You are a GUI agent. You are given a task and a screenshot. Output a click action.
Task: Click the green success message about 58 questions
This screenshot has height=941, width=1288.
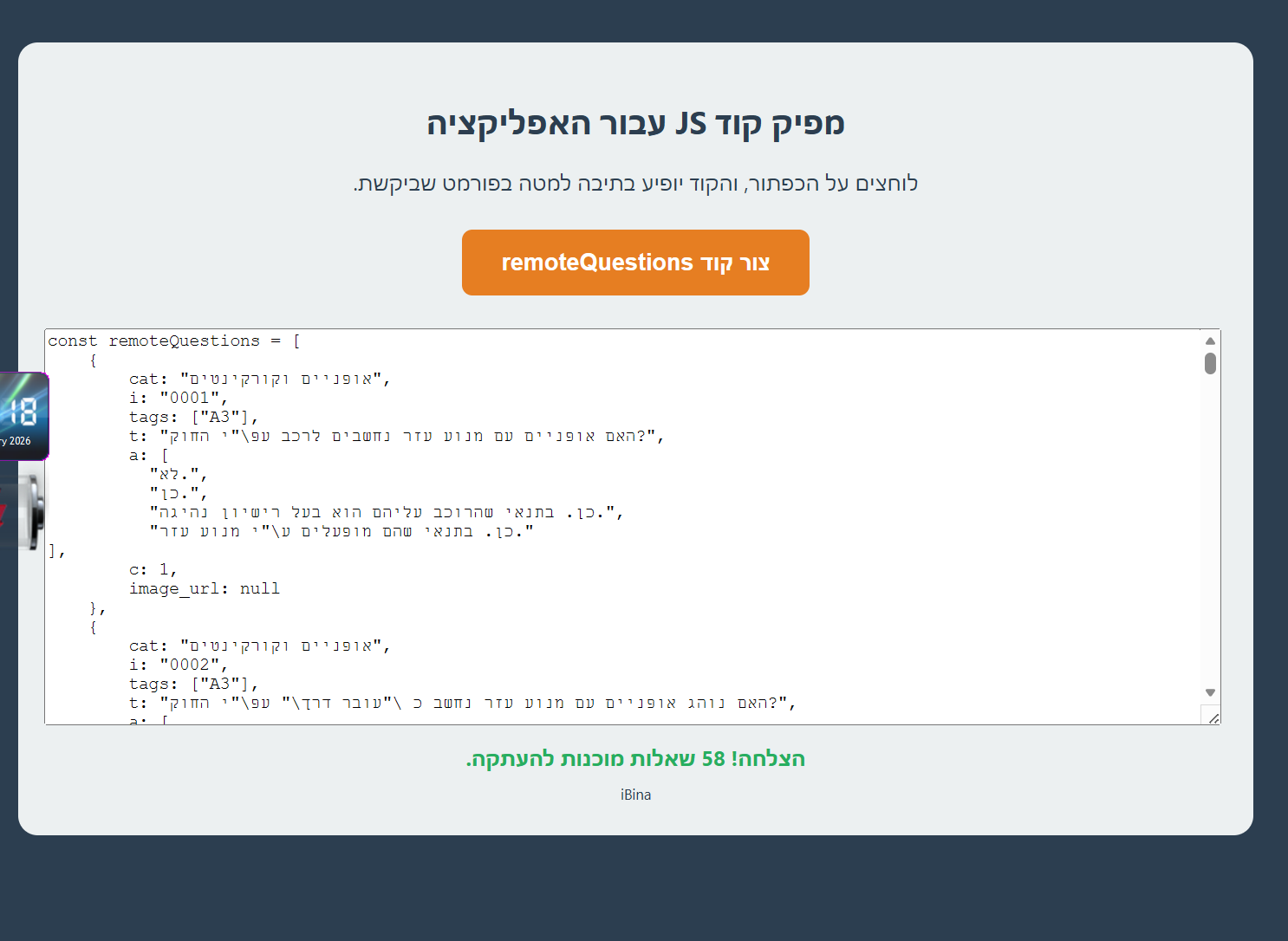[x=635, y=759]
